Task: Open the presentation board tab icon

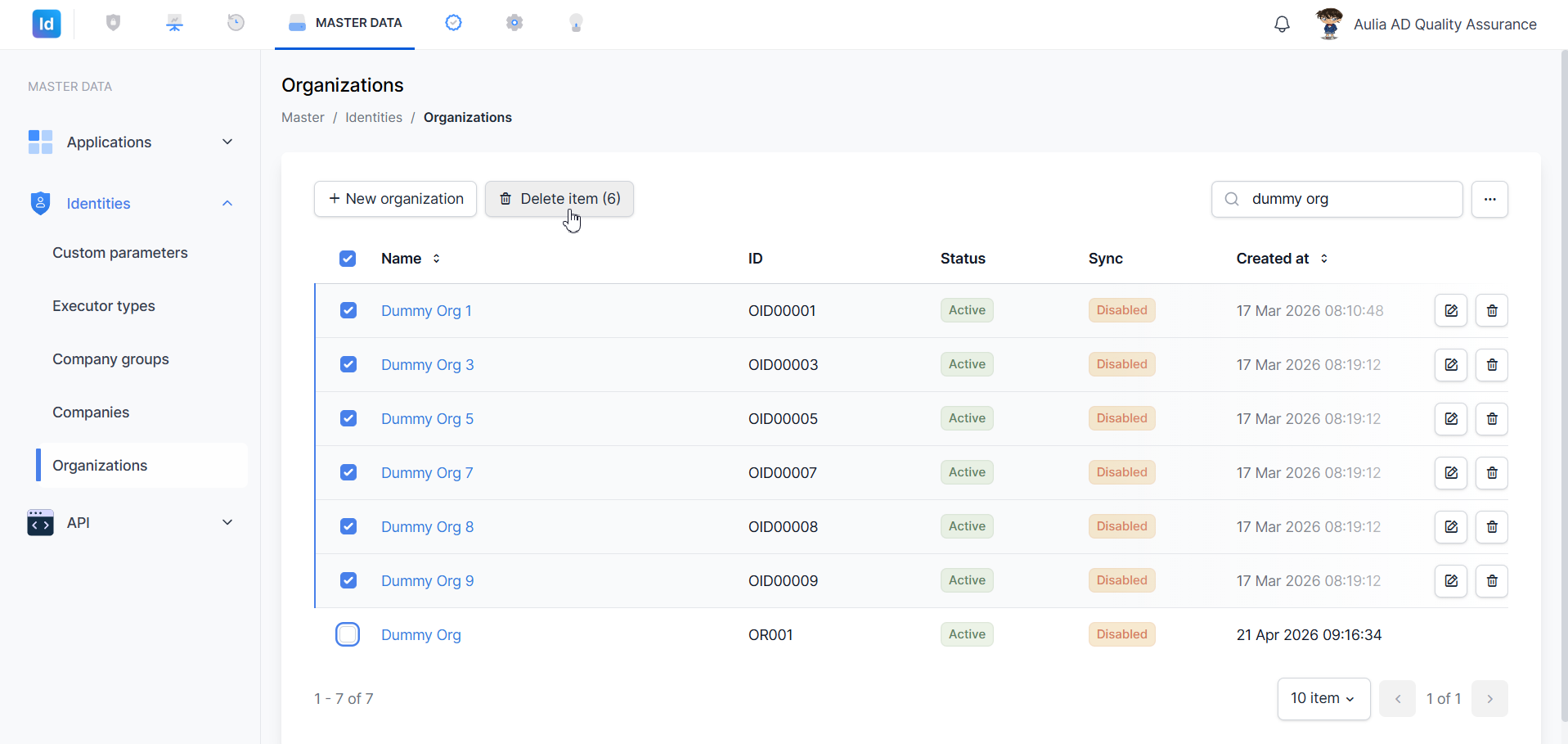Action: (174, 23)
